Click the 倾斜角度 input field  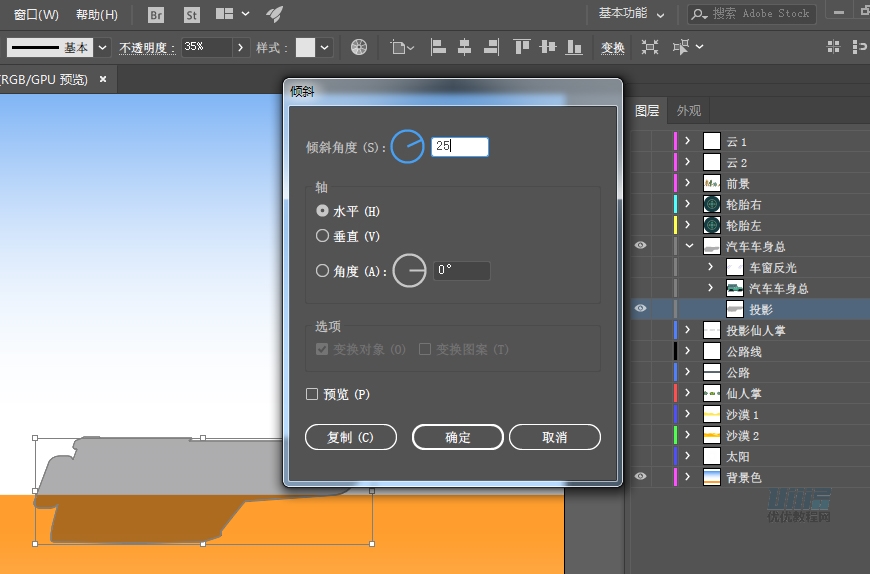tap(460, 146)
